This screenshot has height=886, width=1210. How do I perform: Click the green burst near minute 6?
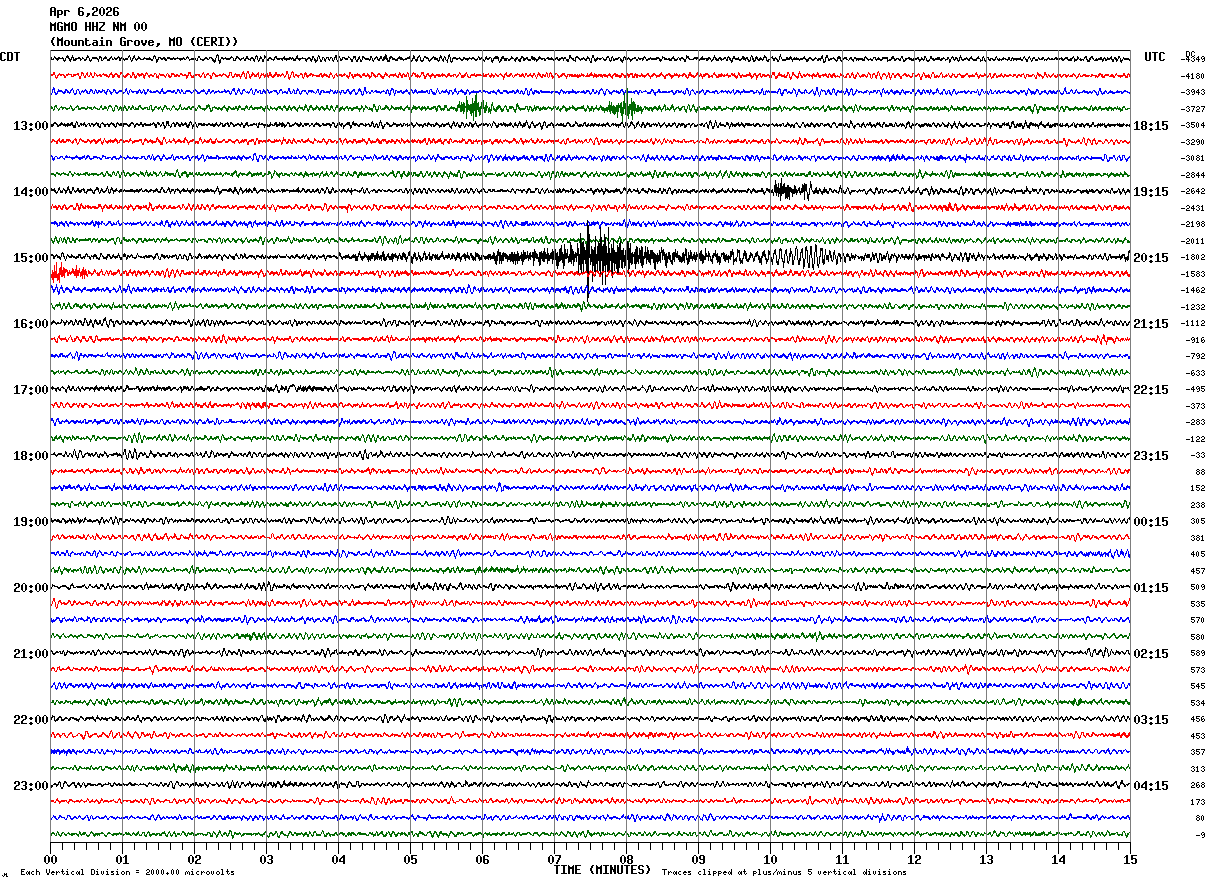pyautogui.click(x=473, y=107)
